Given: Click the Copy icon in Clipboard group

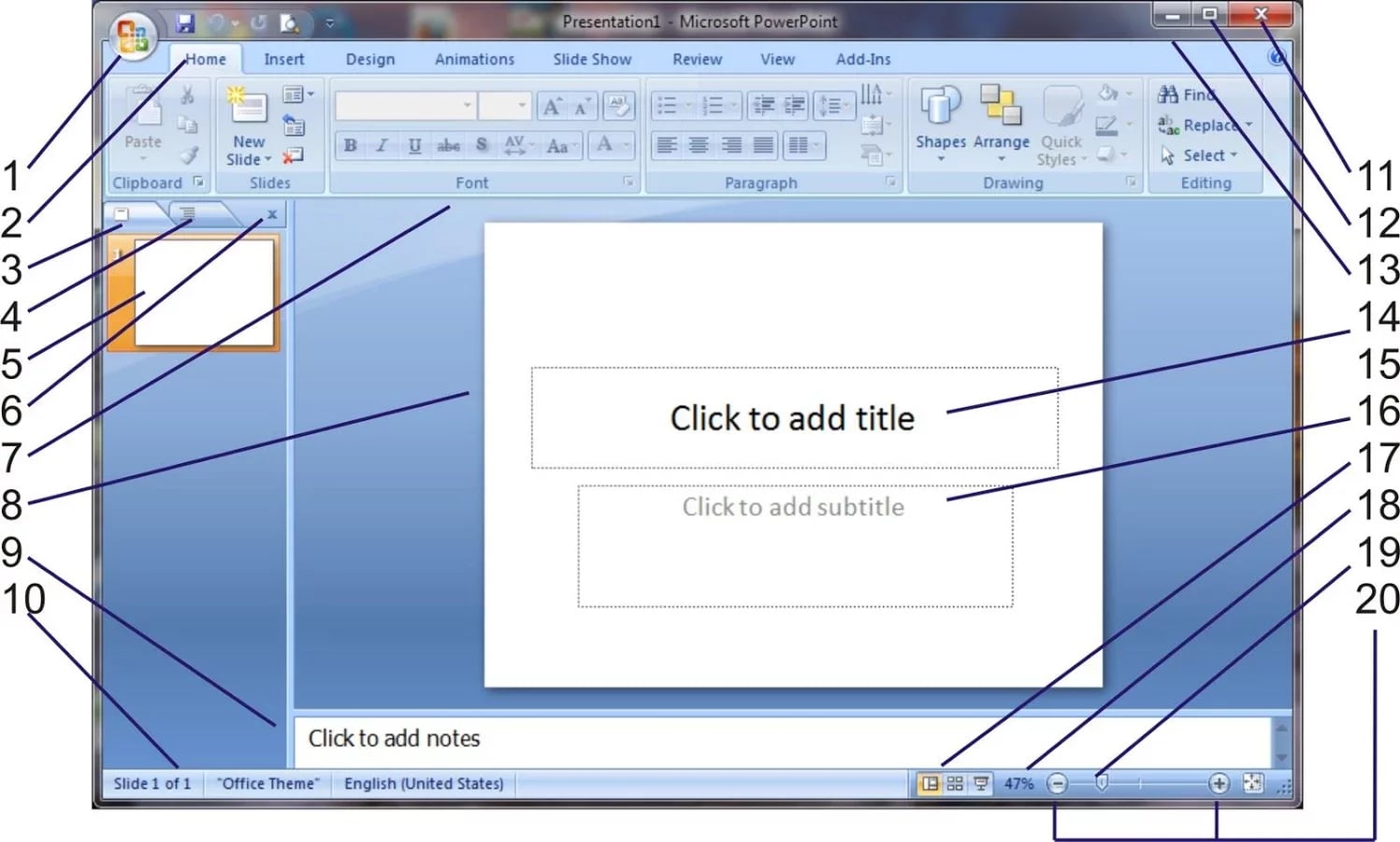Looking at the screenshot, I should click(x=187, y=124).
